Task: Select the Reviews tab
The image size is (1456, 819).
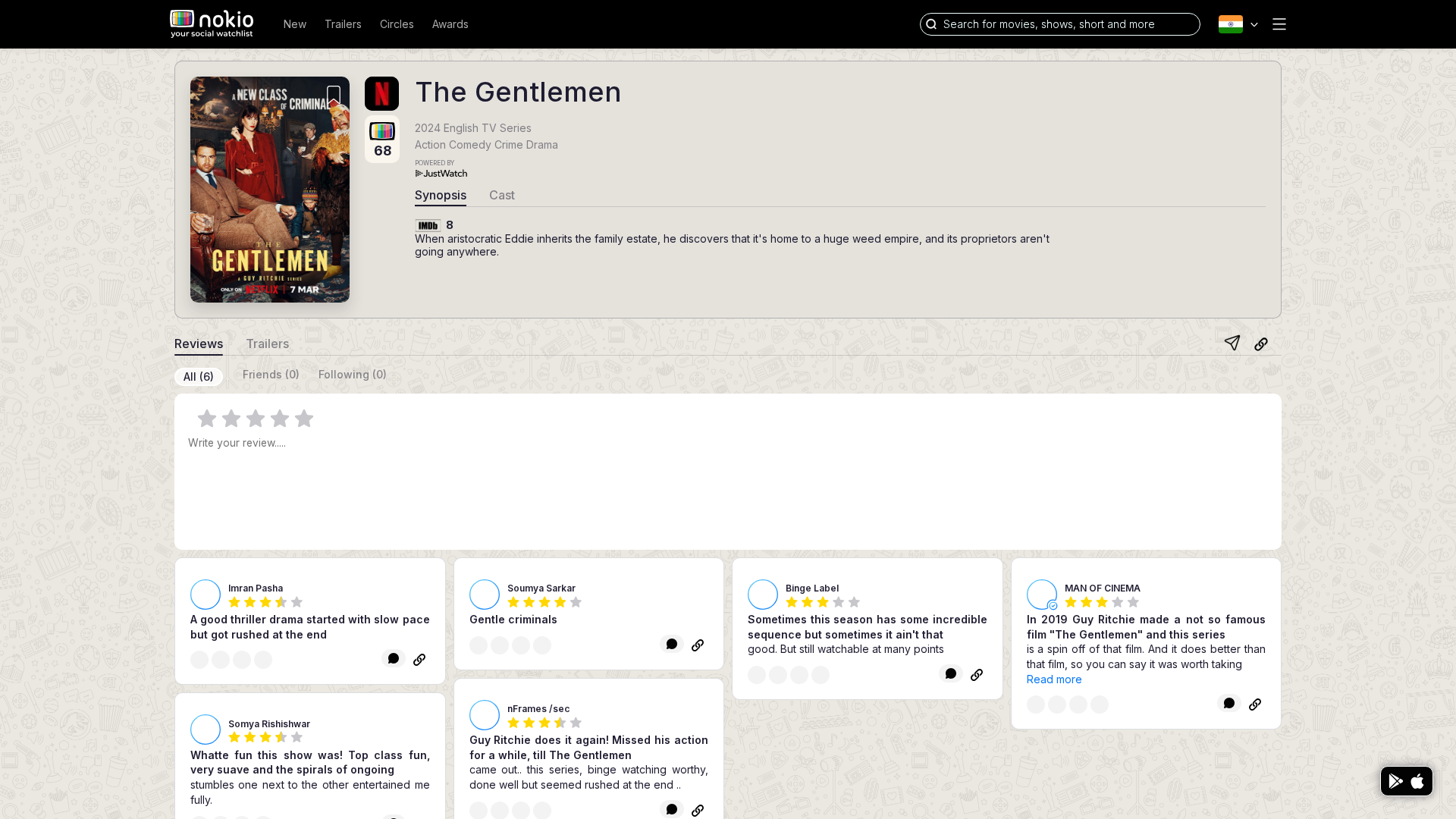Action: [x=199, y=344]
